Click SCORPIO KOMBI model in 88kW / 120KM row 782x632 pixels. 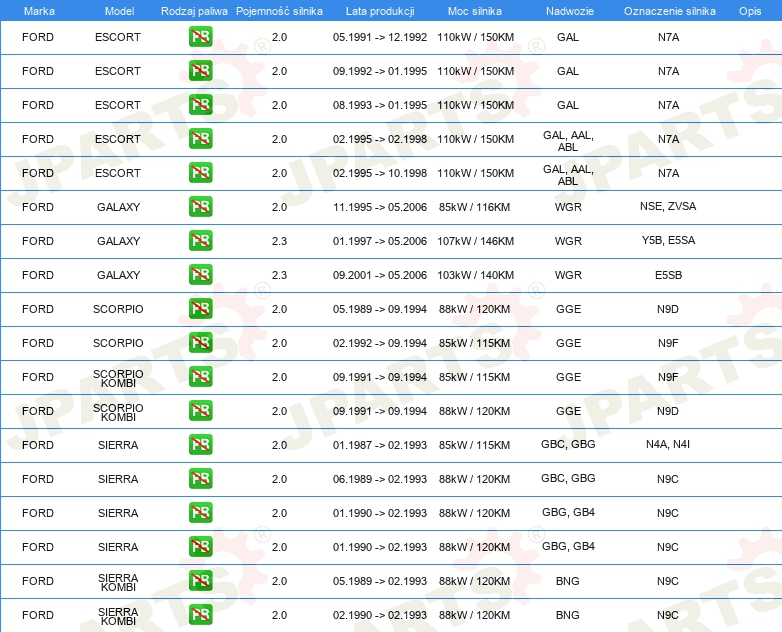click(118, 412)
